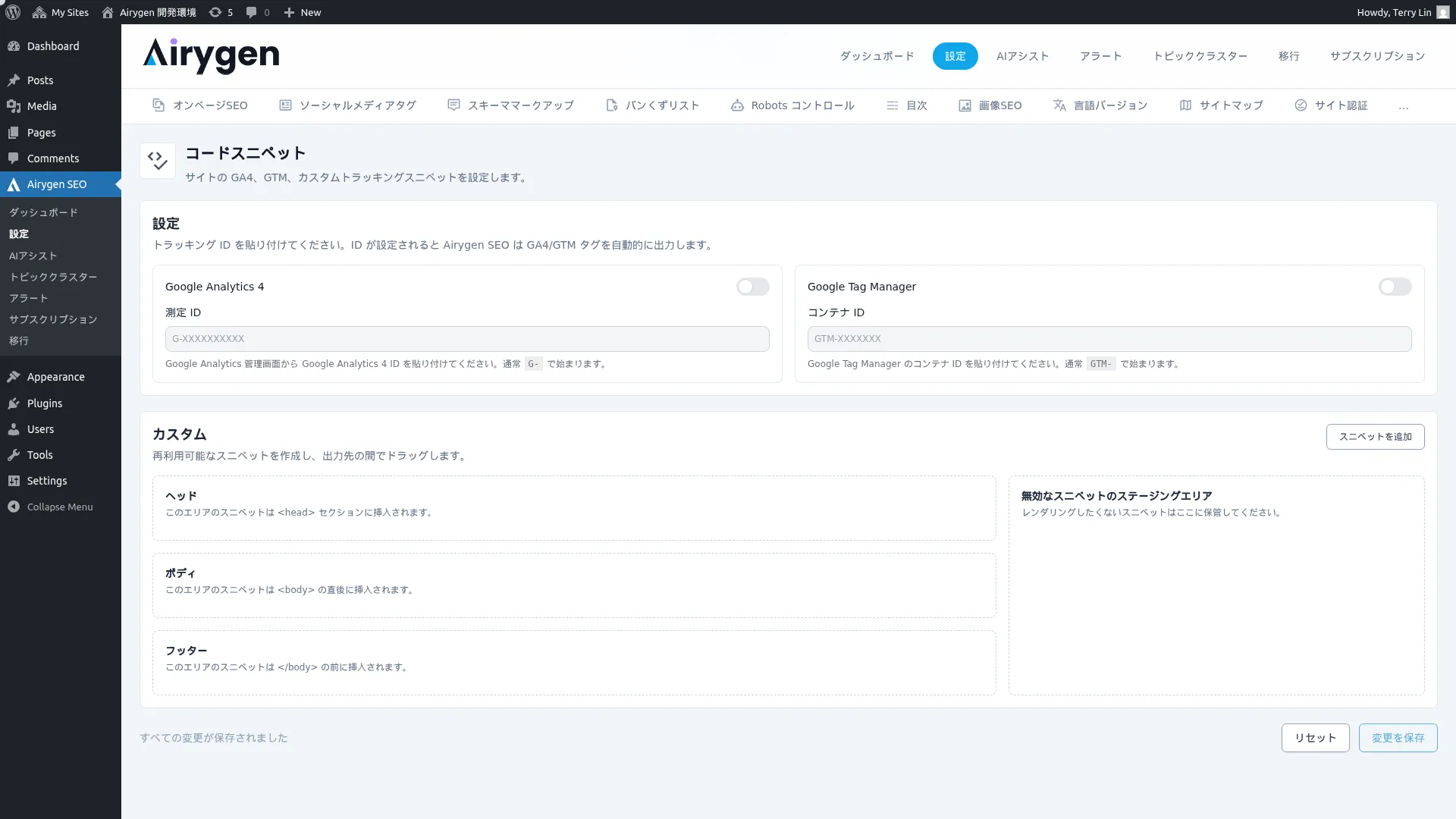The height and width of the screenshot is (819, 1456).
Task: Click the Collapse Menu arrow icon
Action: 14,507
